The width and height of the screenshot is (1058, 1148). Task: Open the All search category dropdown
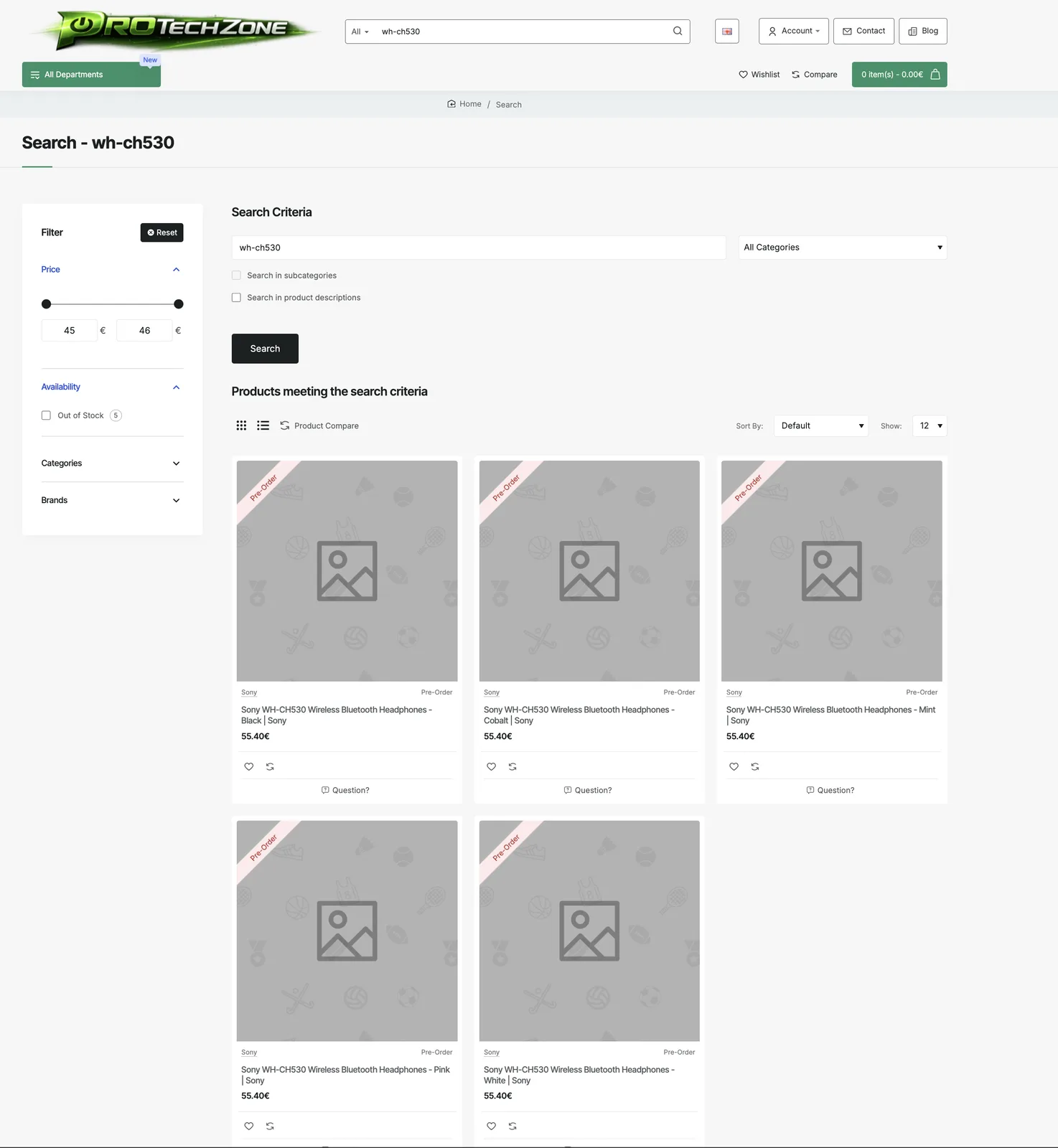click(x=360, y=32)
